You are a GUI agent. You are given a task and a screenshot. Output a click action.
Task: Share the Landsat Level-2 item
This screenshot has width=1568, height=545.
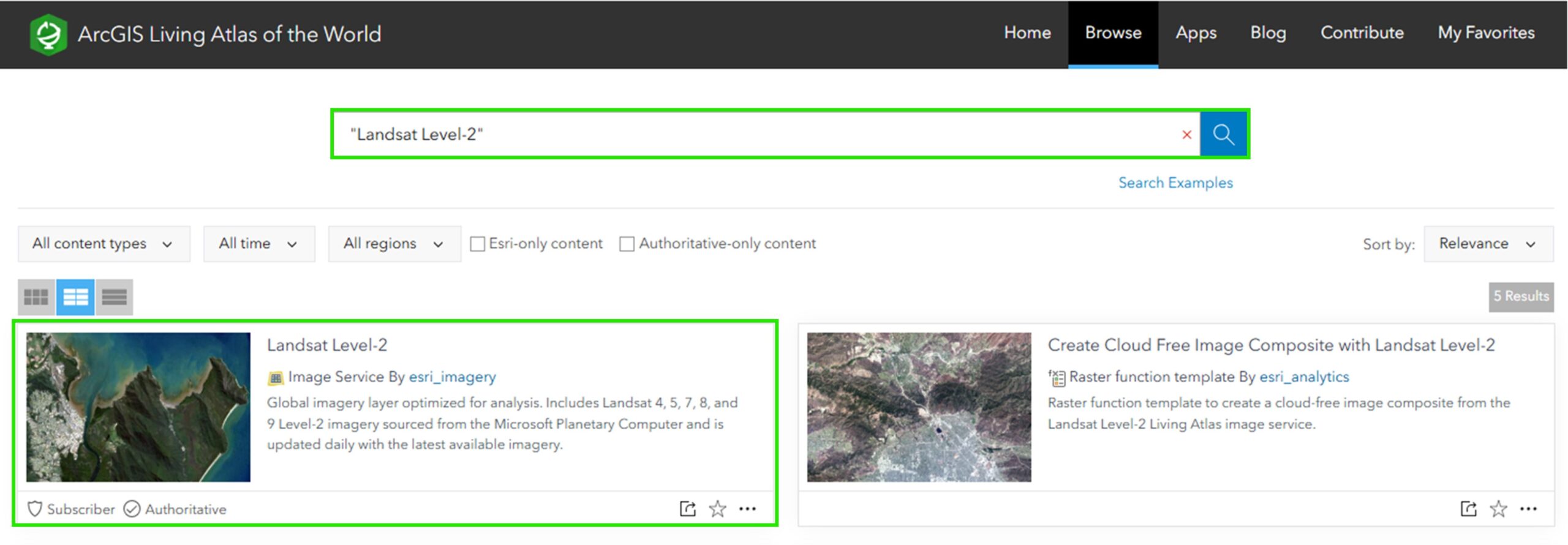pyautogui.click(x=688, y=509)
